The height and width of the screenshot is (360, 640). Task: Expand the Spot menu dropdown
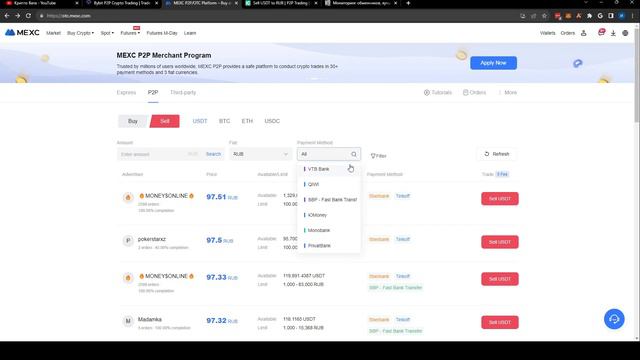pos(107,33)
